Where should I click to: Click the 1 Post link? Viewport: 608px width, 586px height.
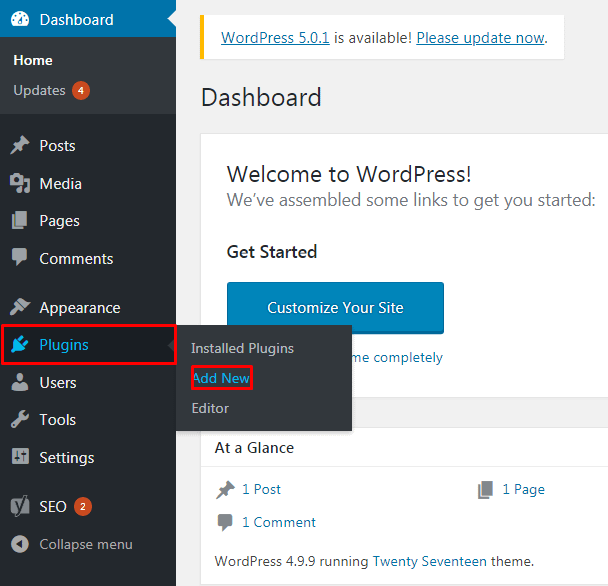point(261,489)
